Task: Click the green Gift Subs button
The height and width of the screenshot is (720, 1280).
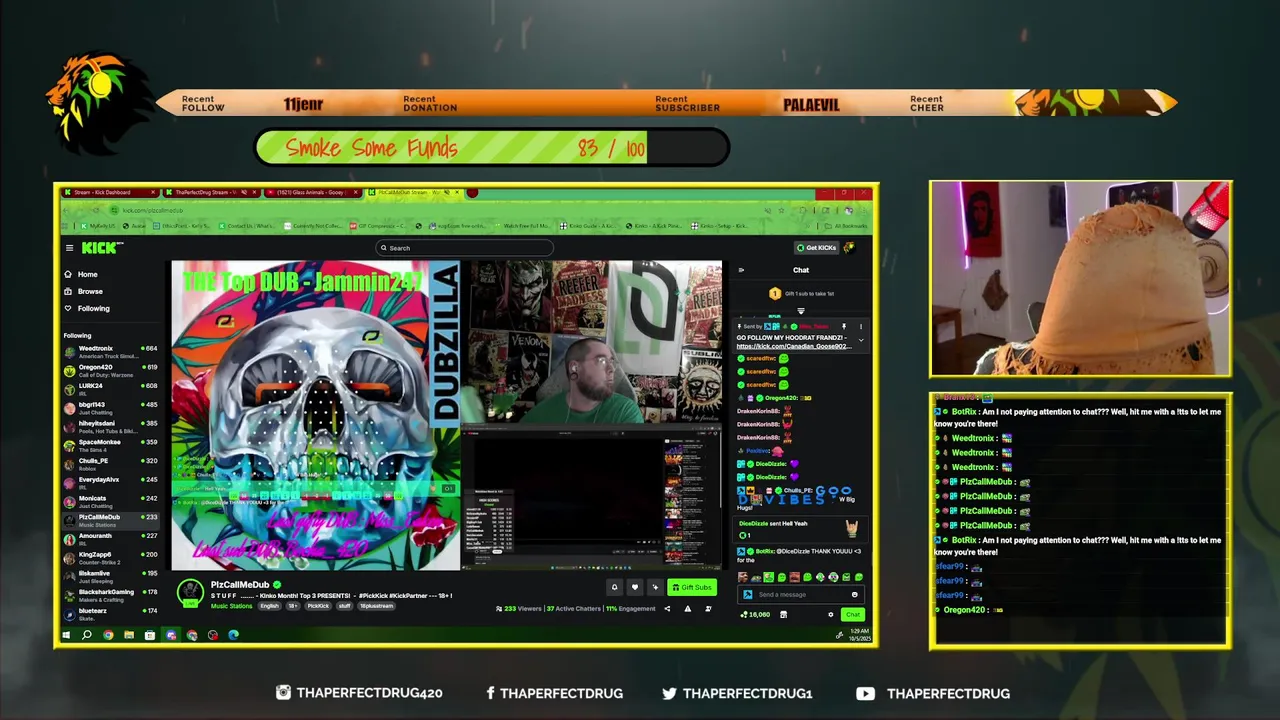Action: pos(691,587)
